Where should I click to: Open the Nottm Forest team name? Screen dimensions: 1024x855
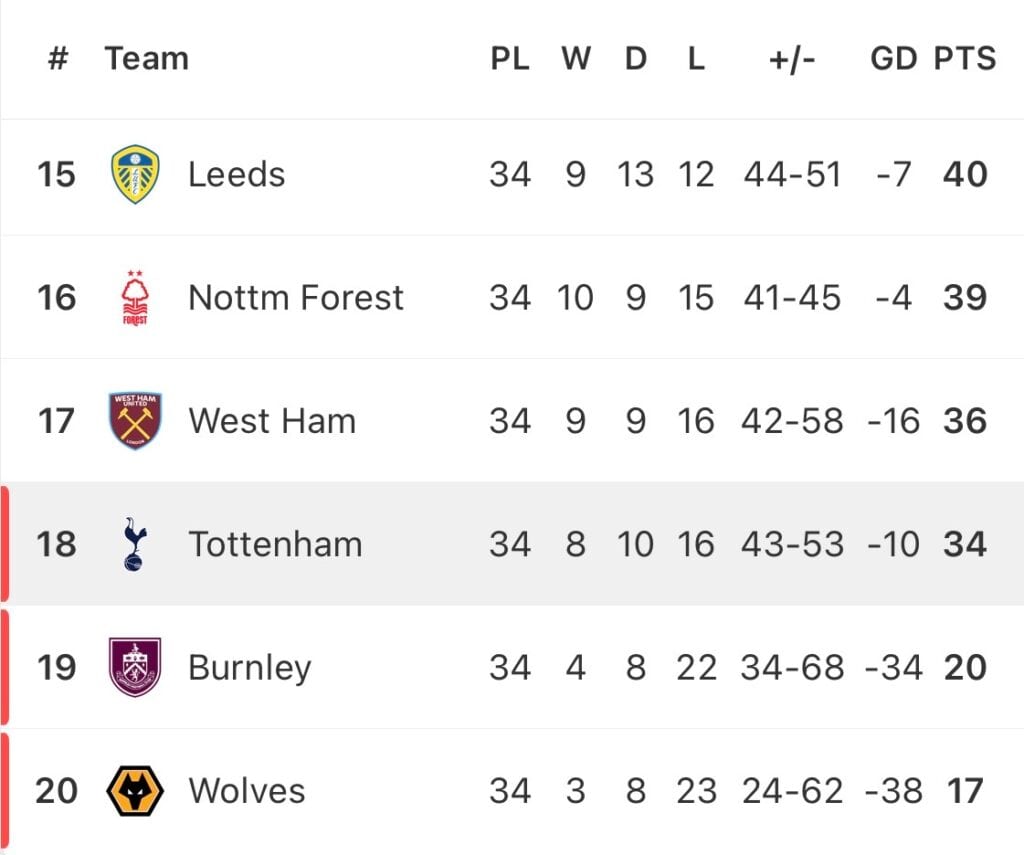tap(296, 298)
